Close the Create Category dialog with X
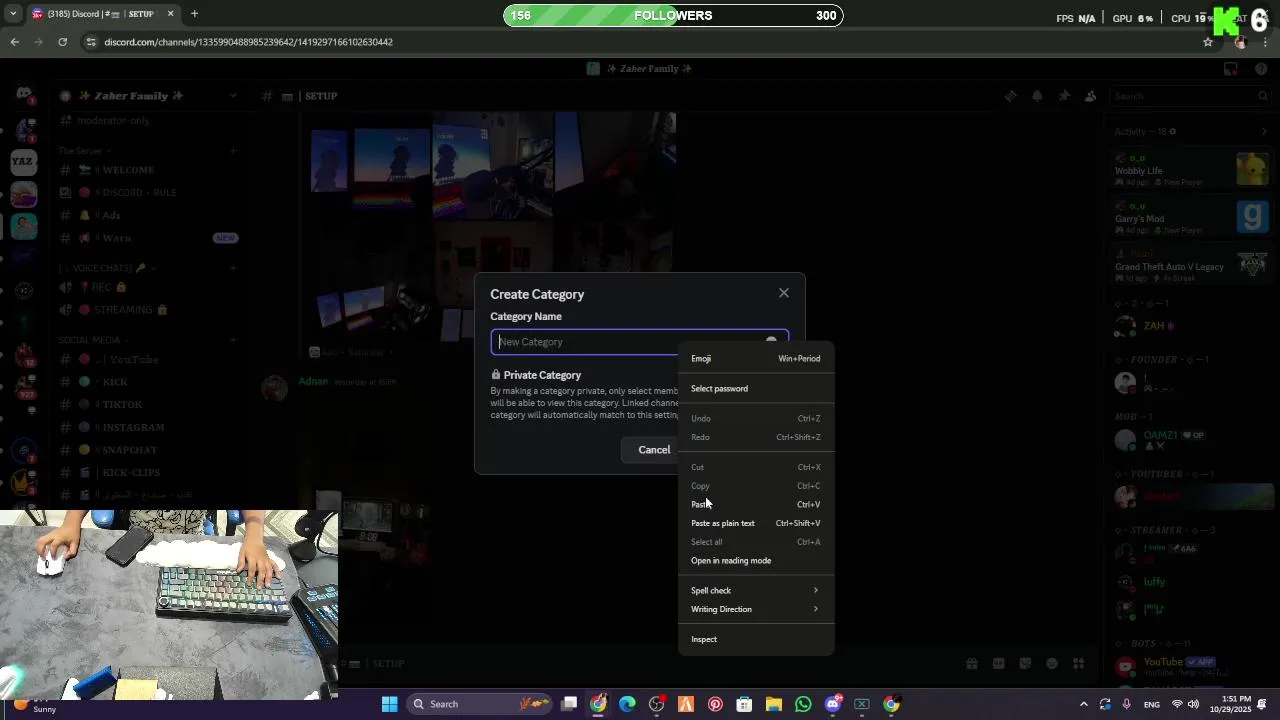 pos(784,293)
